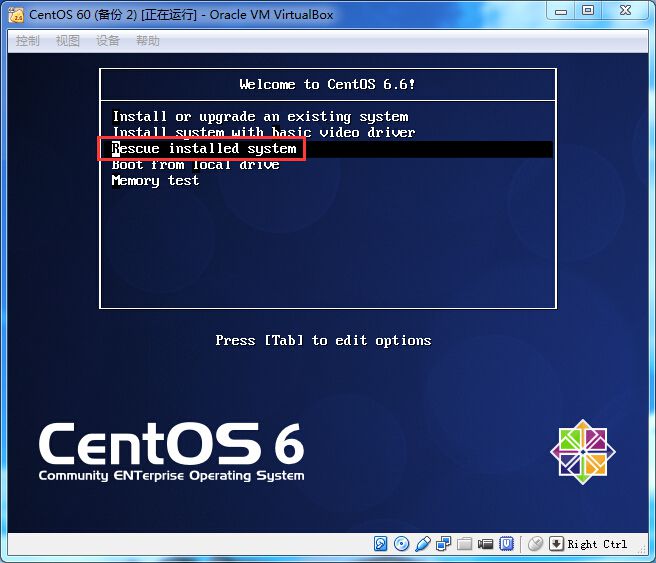Image resolution: width=656 pixels, height=563 pixels.
Task: Open the 控制 (Machine) menu
Action: click(28, 41)
